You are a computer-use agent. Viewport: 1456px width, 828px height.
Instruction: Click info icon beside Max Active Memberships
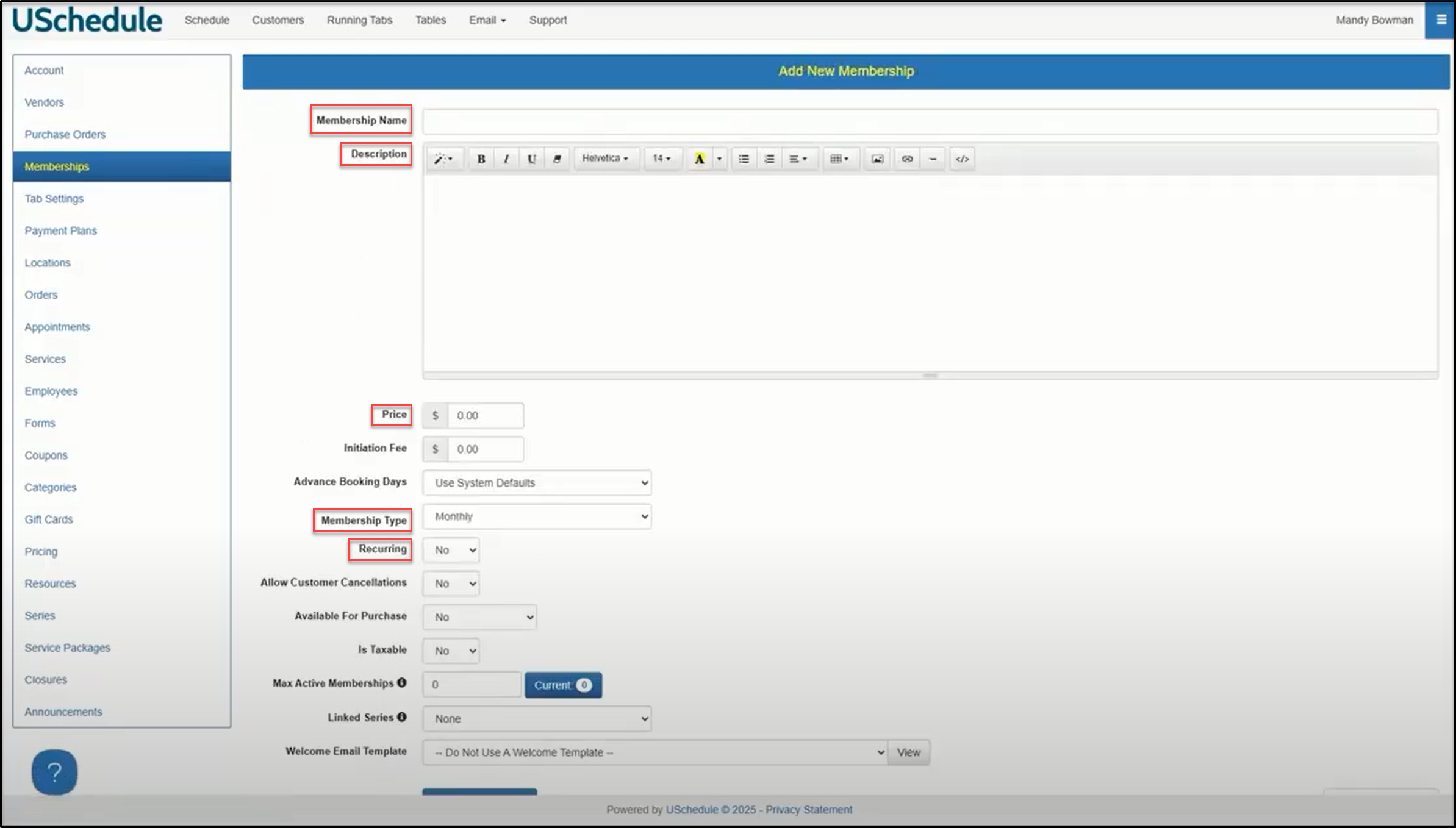[402, 683]
